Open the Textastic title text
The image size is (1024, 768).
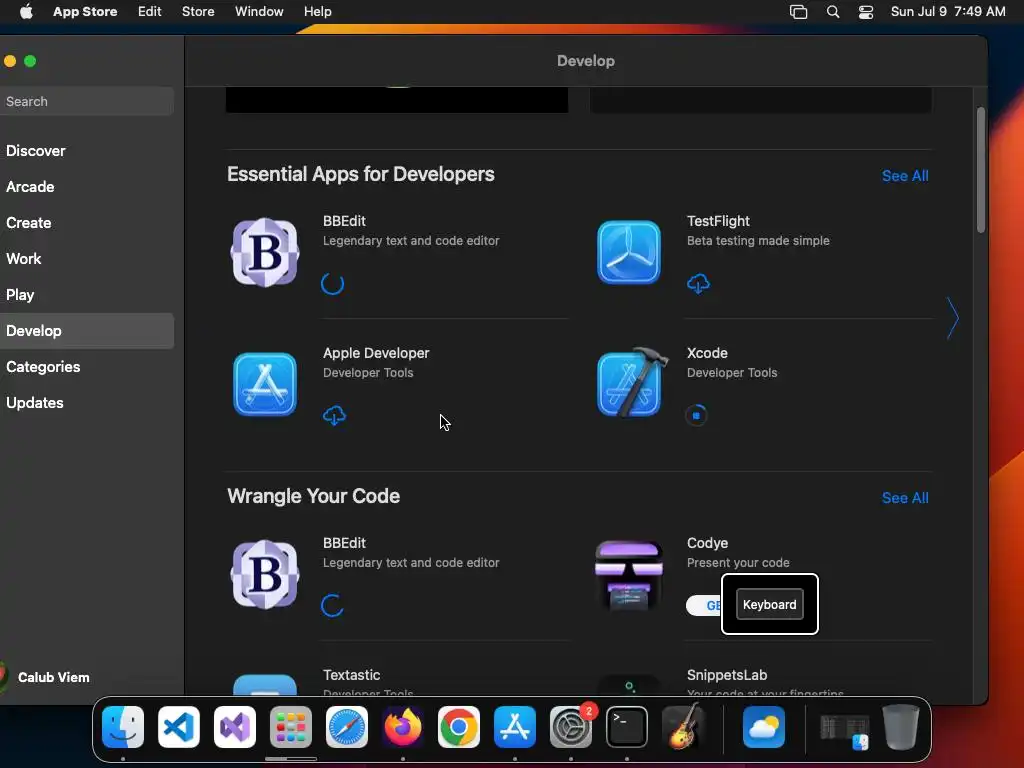(x=351, y=675)
